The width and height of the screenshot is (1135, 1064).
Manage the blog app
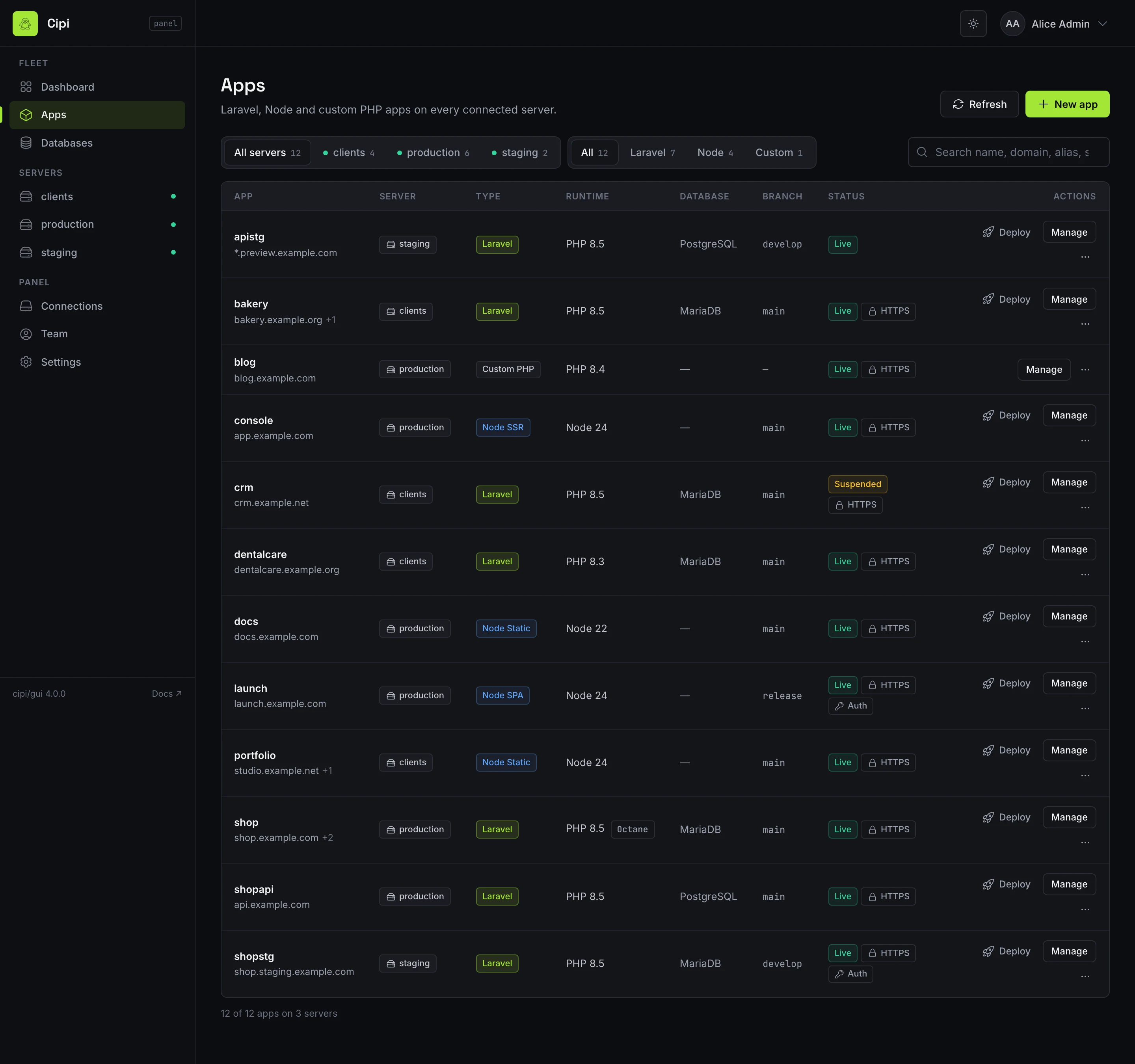pos(1044,369)
